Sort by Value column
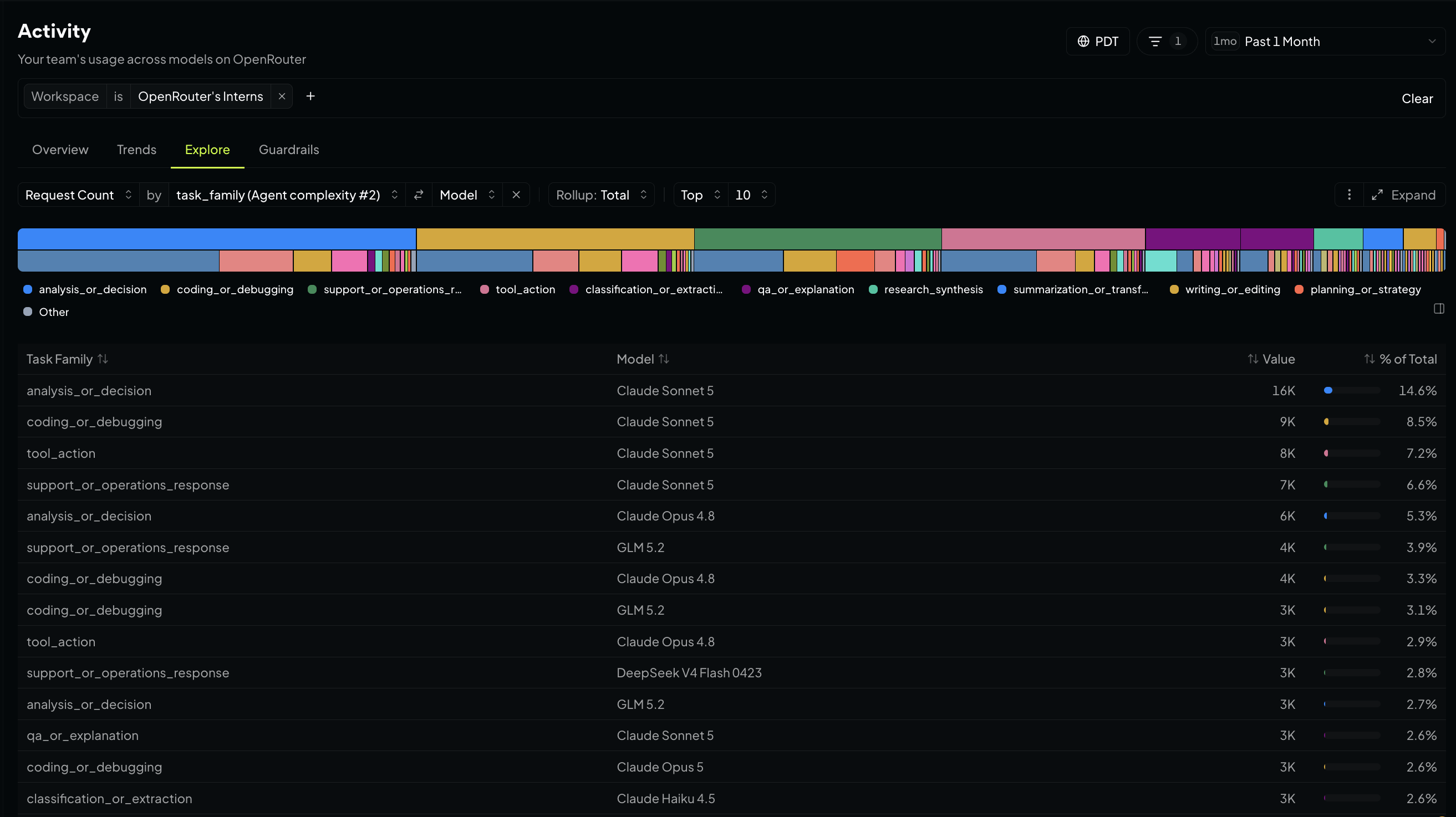The image size is (1456, 817). tap(1271, 359)
